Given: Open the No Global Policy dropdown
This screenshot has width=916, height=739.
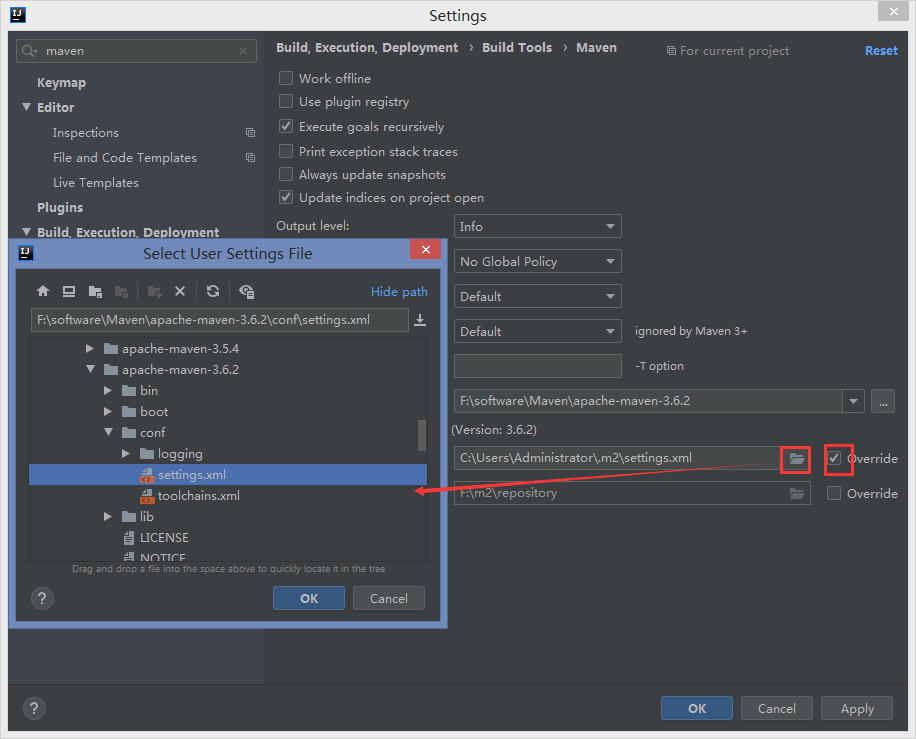Looking at the screenshot, I should point(537,262).
